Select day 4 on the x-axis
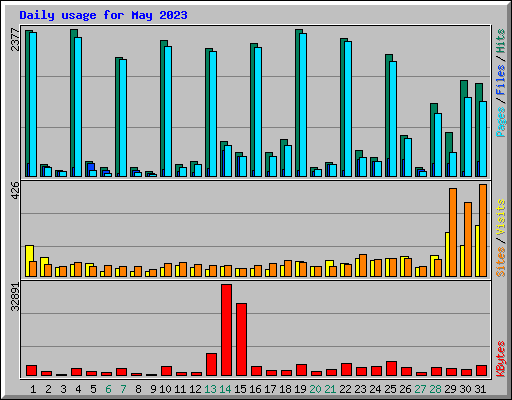 pyautogui.click(x=78, y=389)
